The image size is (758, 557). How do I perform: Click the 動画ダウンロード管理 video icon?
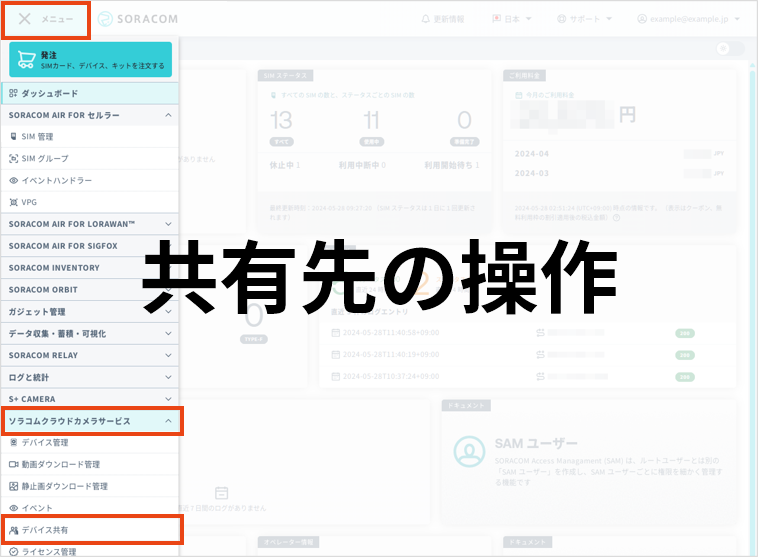click(13, 465)
